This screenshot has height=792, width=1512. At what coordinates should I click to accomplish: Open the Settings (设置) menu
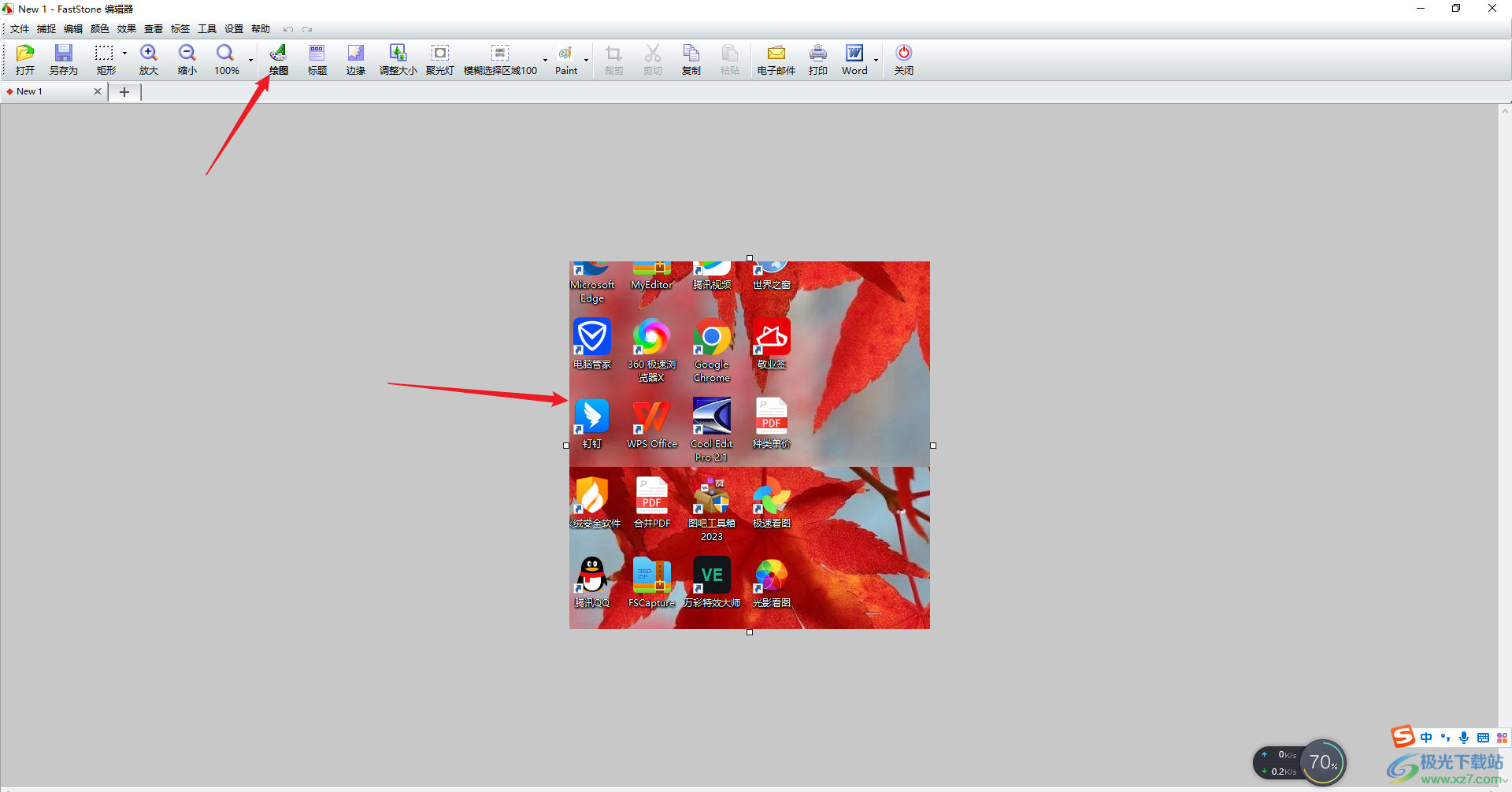(x=234, y=29)
